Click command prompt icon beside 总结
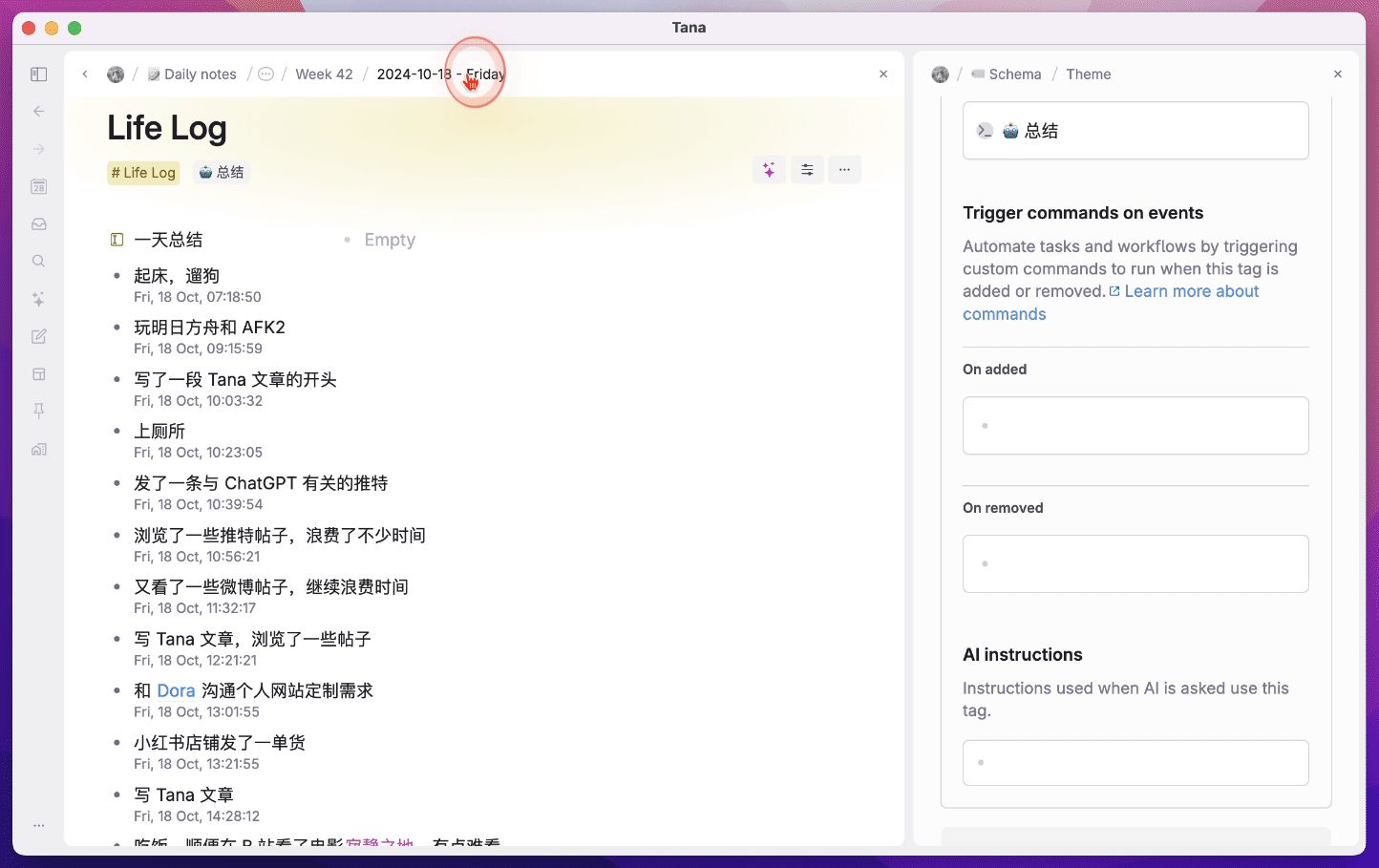Viewport: 1379px width, 868px height. [985, 131]
